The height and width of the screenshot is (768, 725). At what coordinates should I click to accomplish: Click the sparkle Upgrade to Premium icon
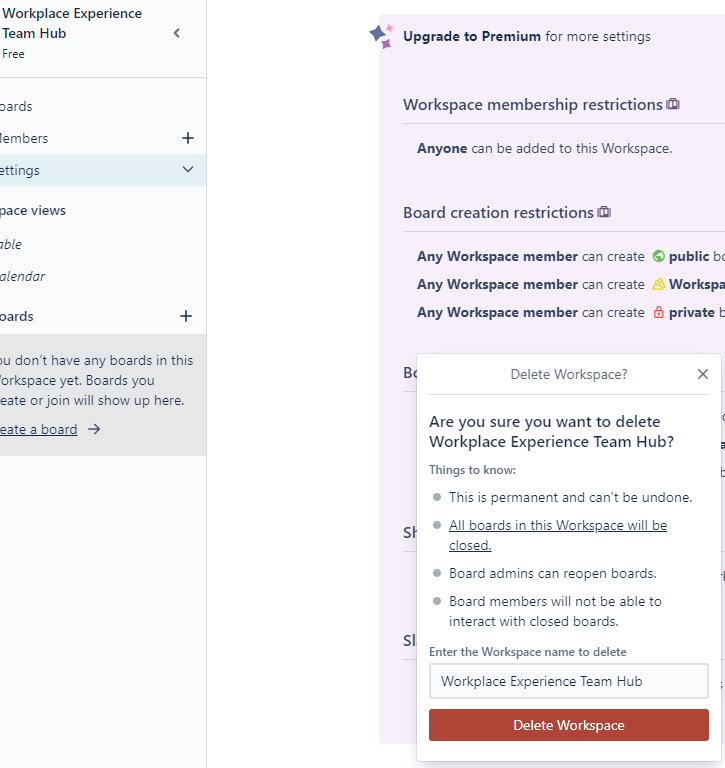[x=381, y=36]
